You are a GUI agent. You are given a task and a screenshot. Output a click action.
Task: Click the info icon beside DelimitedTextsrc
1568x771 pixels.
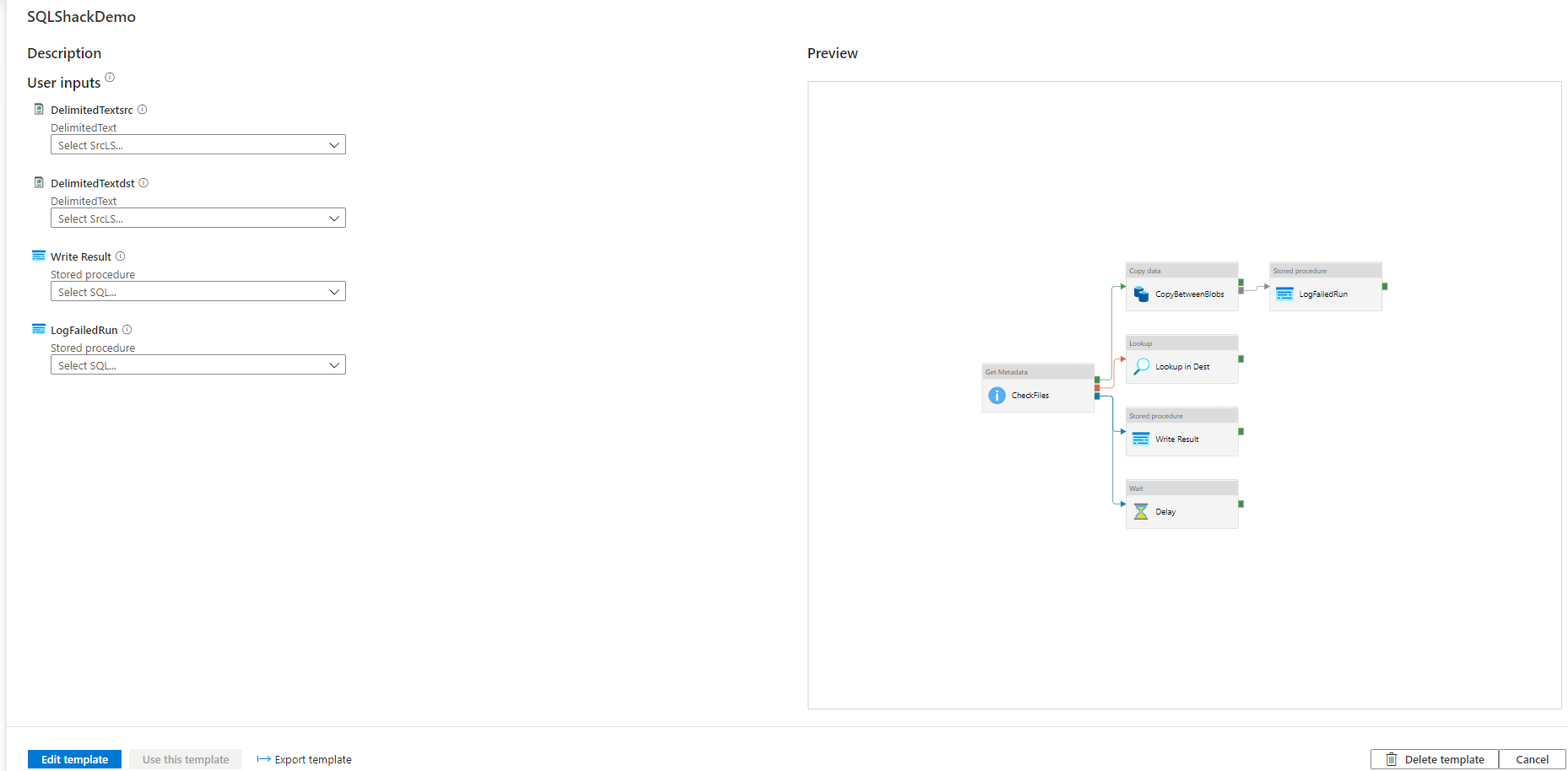[x=143, y=110]
